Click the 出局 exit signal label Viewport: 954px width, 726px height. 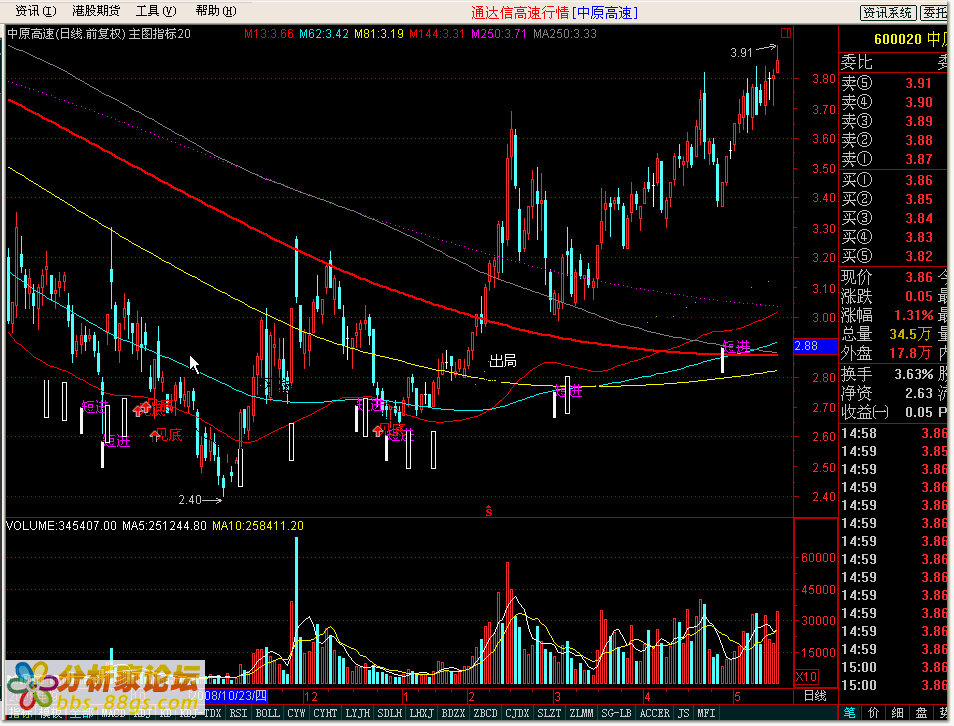click(x=503, y=361)
